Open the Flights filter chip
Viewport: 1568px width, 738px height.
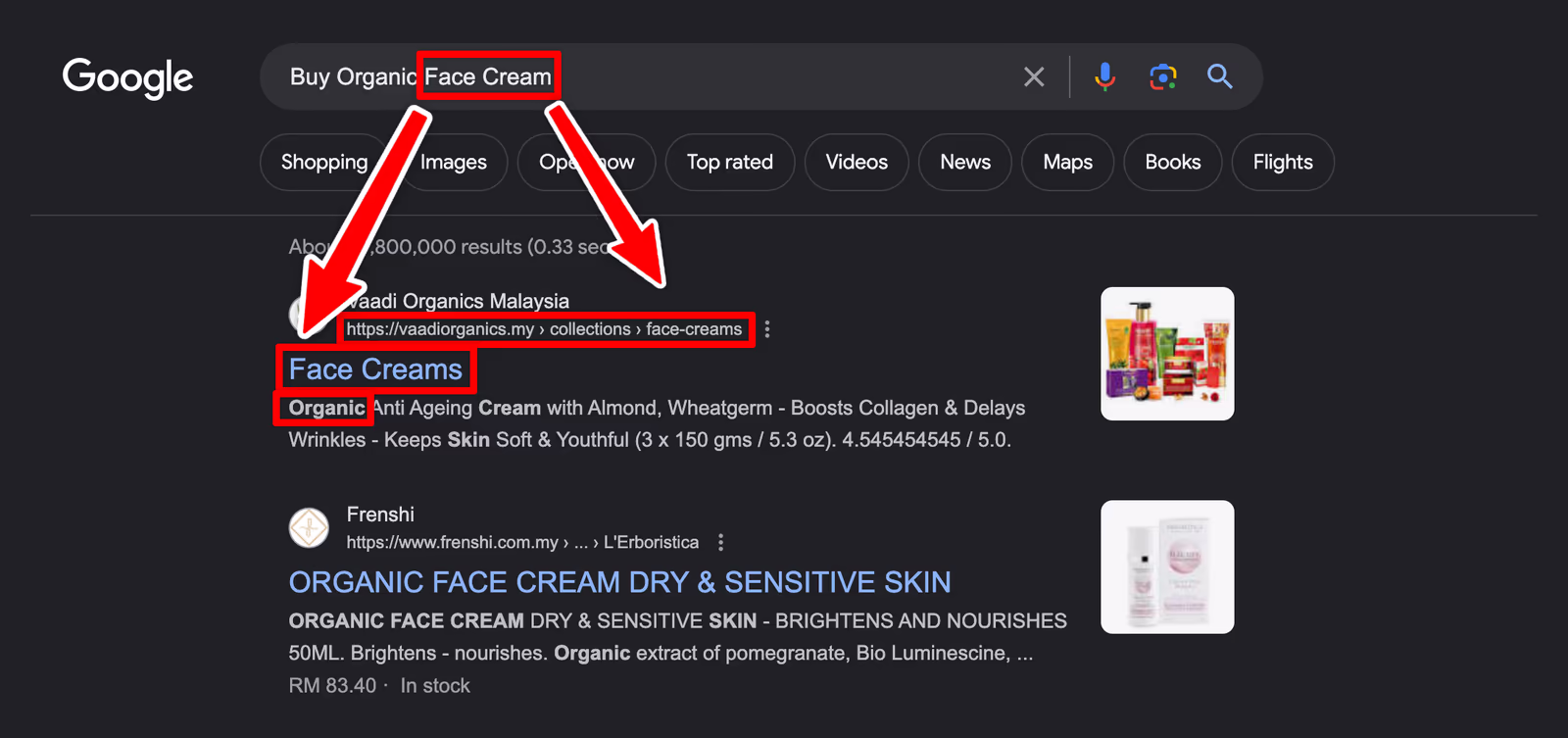tap(1283, 162)
